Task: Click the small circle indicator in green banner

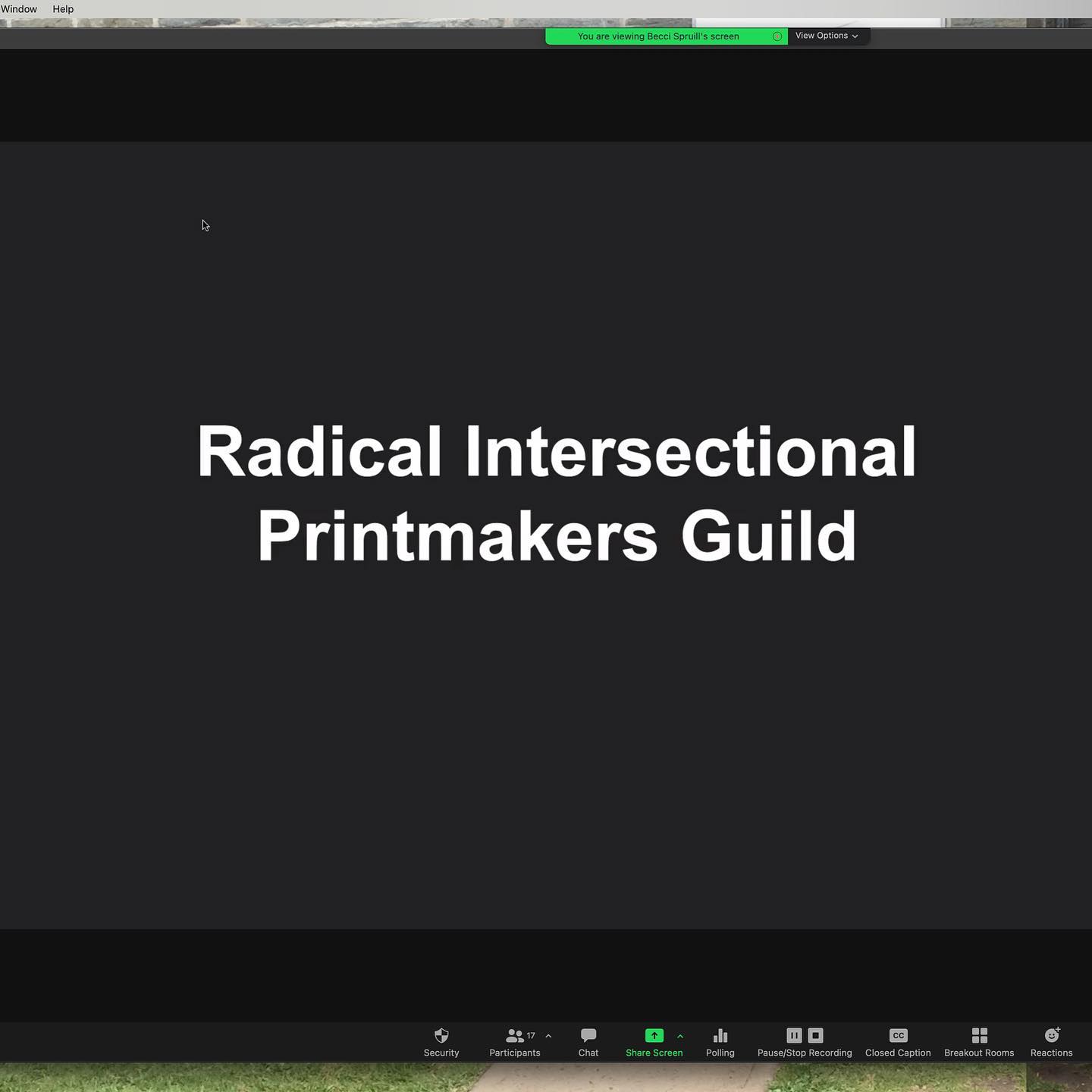Action: [777, 36]
